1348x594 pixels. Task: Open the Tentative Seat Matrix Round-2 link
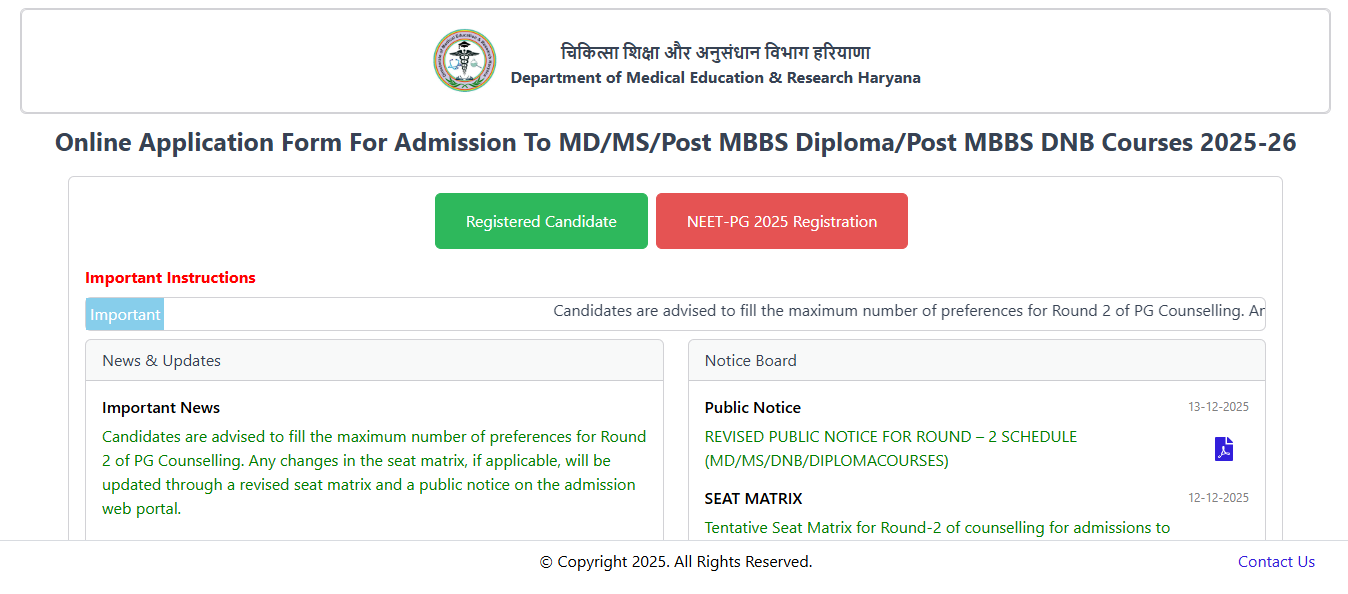(937, 527)
